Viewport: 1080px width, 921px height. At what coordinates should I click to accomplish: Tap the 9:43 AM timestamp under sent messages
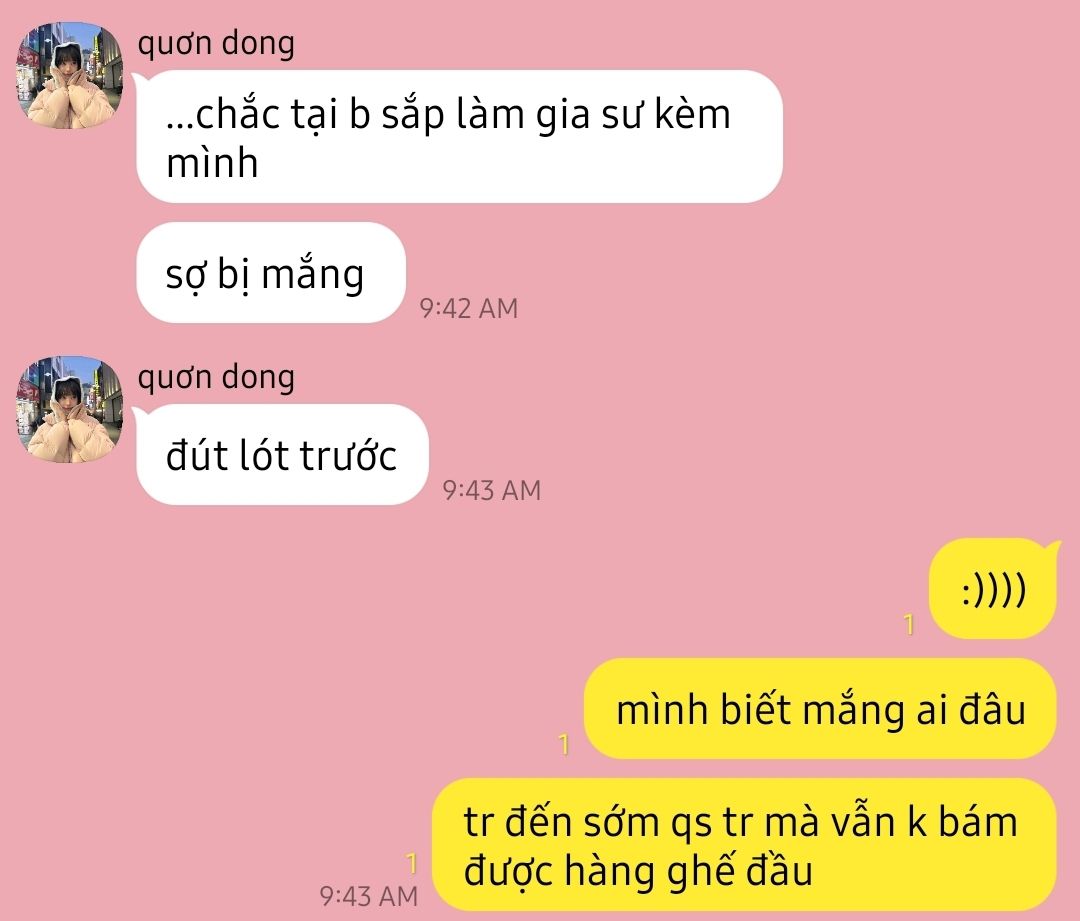click(368, 896)
